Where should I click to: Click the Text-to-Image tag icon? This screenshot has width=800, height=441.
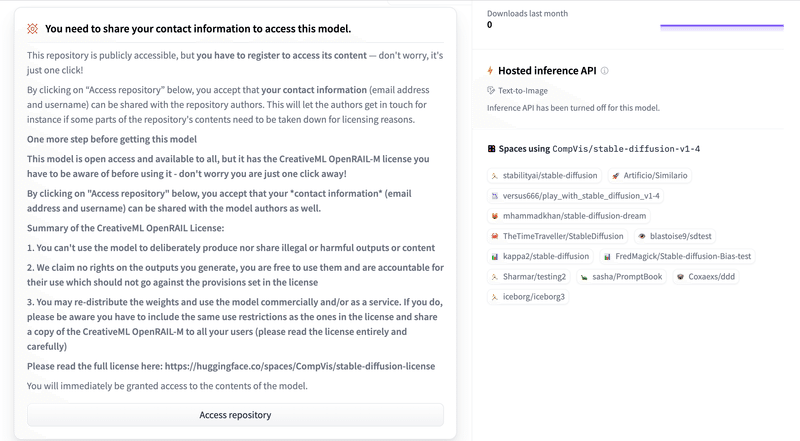point(491,90)
